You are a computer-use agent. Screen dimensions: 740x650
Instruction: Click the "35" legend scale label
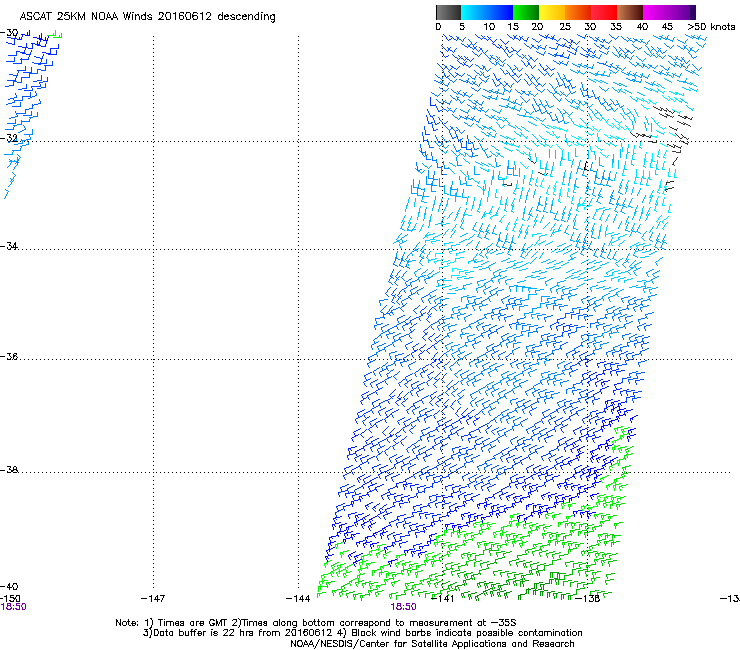click(616, 27)
